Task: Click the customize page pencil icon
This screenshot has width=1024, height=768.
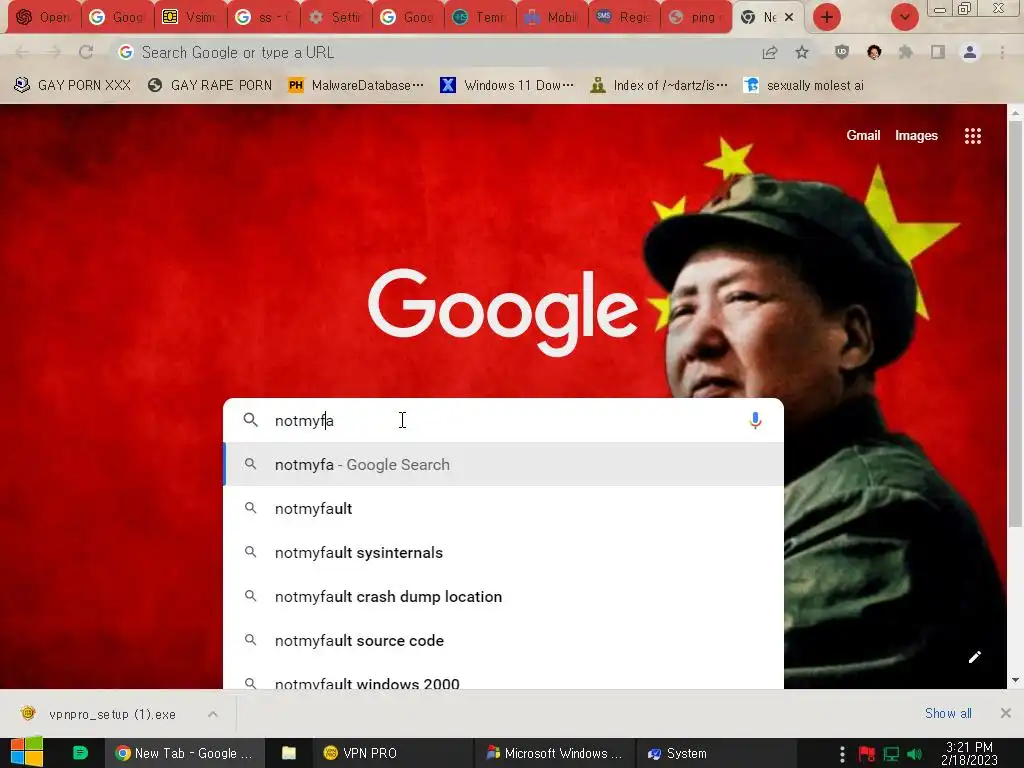Action: [974, 657]
